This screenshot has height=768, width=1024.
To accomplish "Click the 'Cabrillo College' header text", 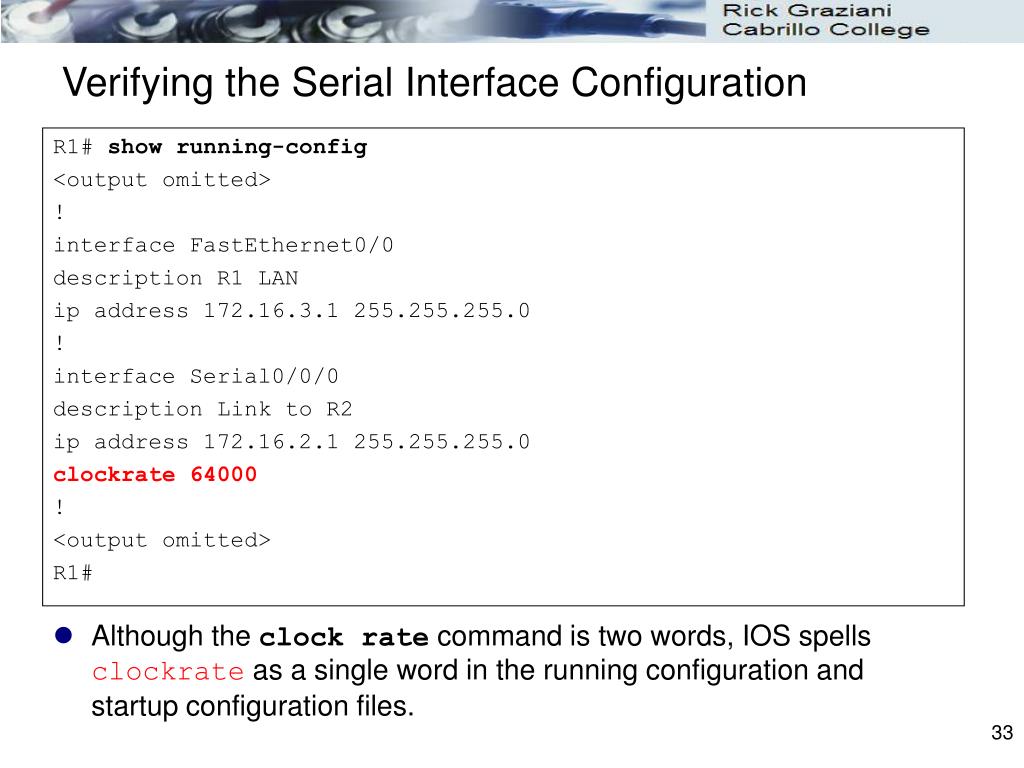I will coord(825,30).
